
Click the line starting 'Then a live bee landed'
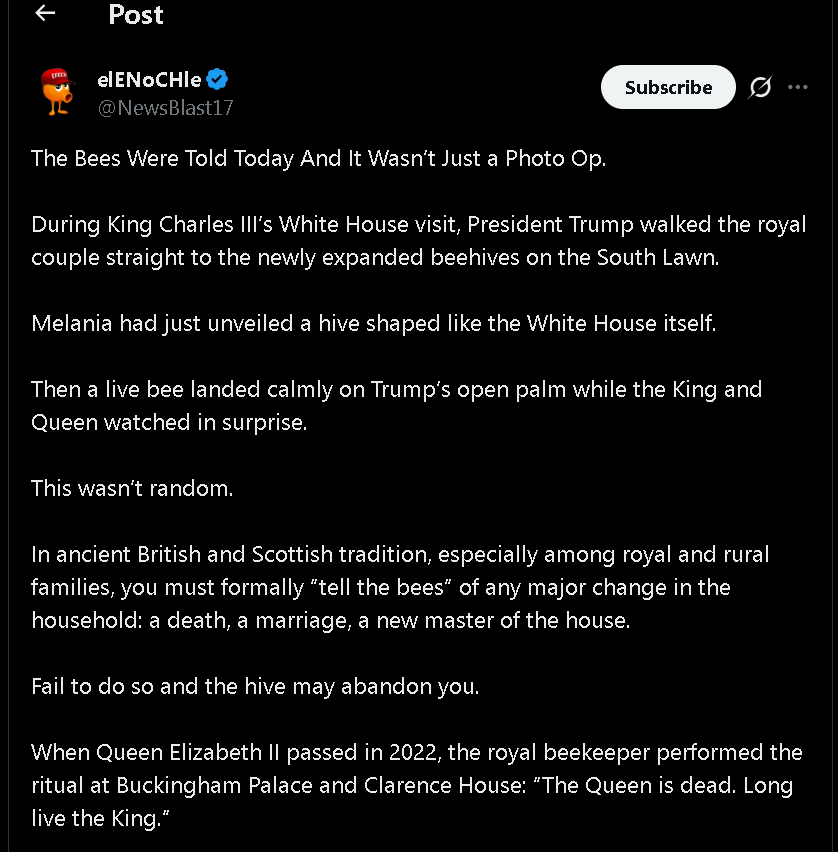[396, 389]
